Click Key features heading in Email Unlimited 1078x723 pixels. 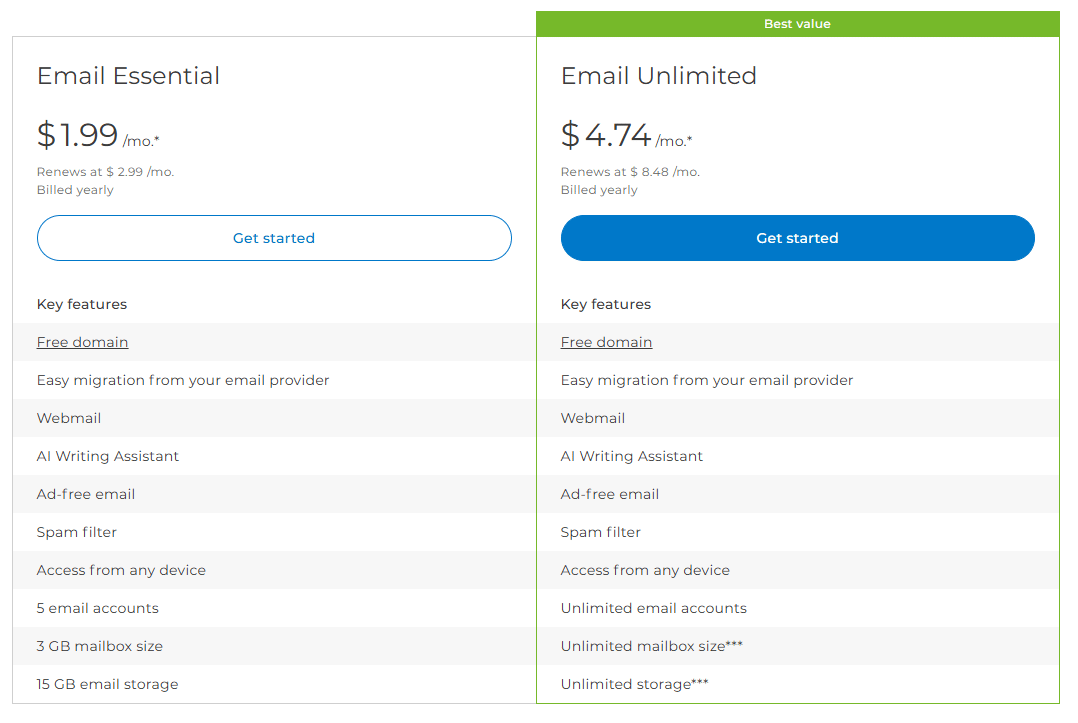(605, 304)
